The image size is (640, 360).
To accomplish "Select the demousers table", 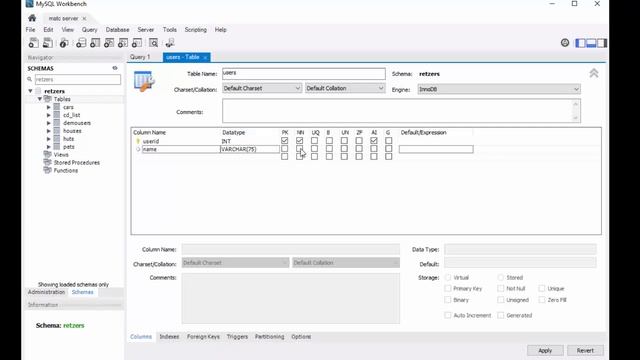I will tap(77, 123).
